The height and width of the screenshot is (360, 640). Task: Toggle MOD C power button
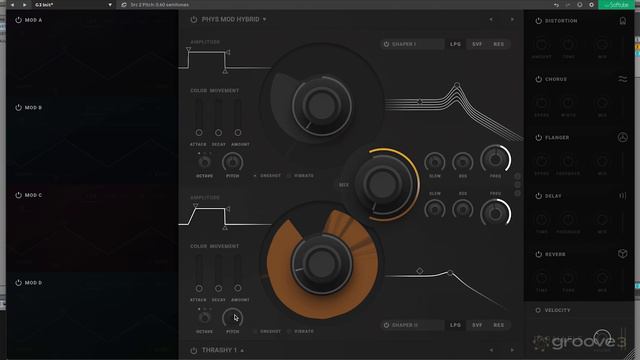[x=18, y=195]
